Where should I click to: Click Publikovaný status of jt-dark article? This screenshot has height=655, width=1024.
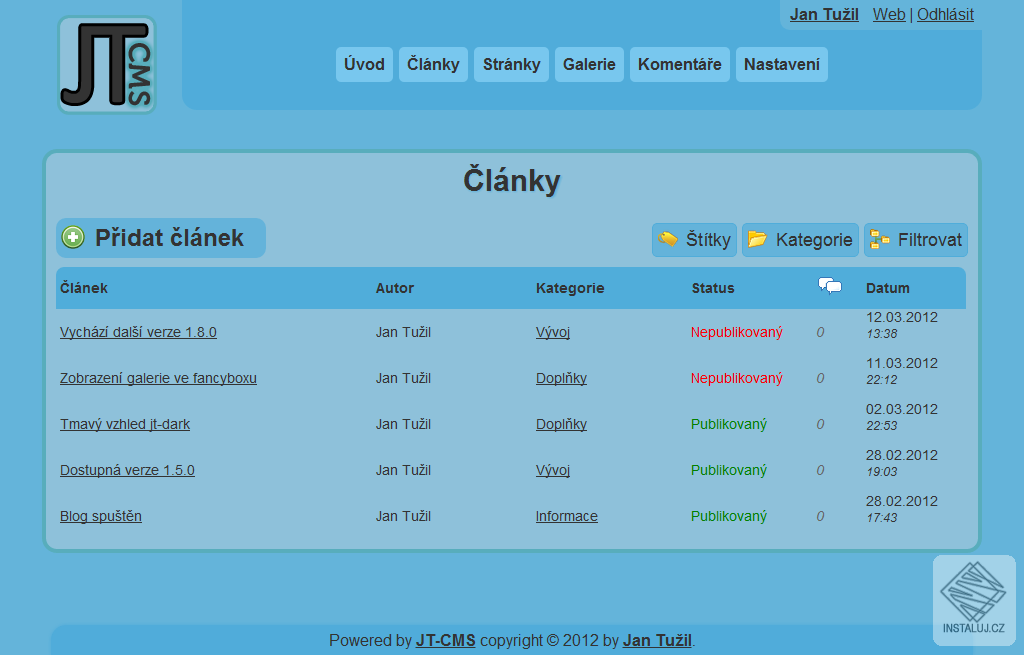[x=729, y=424]
